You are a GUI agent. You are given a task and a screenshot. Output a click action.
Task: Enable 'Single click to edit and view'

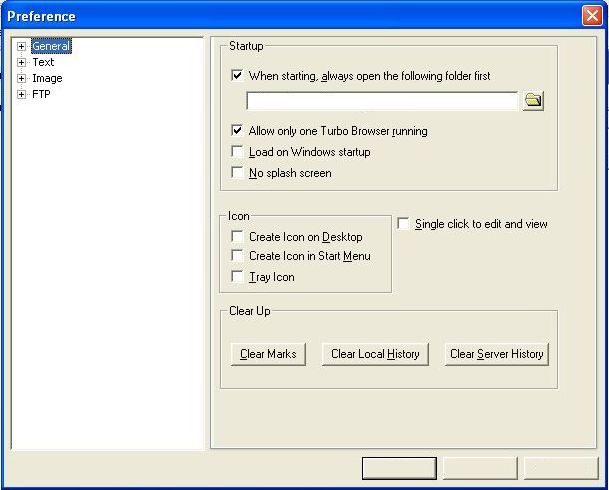click(403, 224)
